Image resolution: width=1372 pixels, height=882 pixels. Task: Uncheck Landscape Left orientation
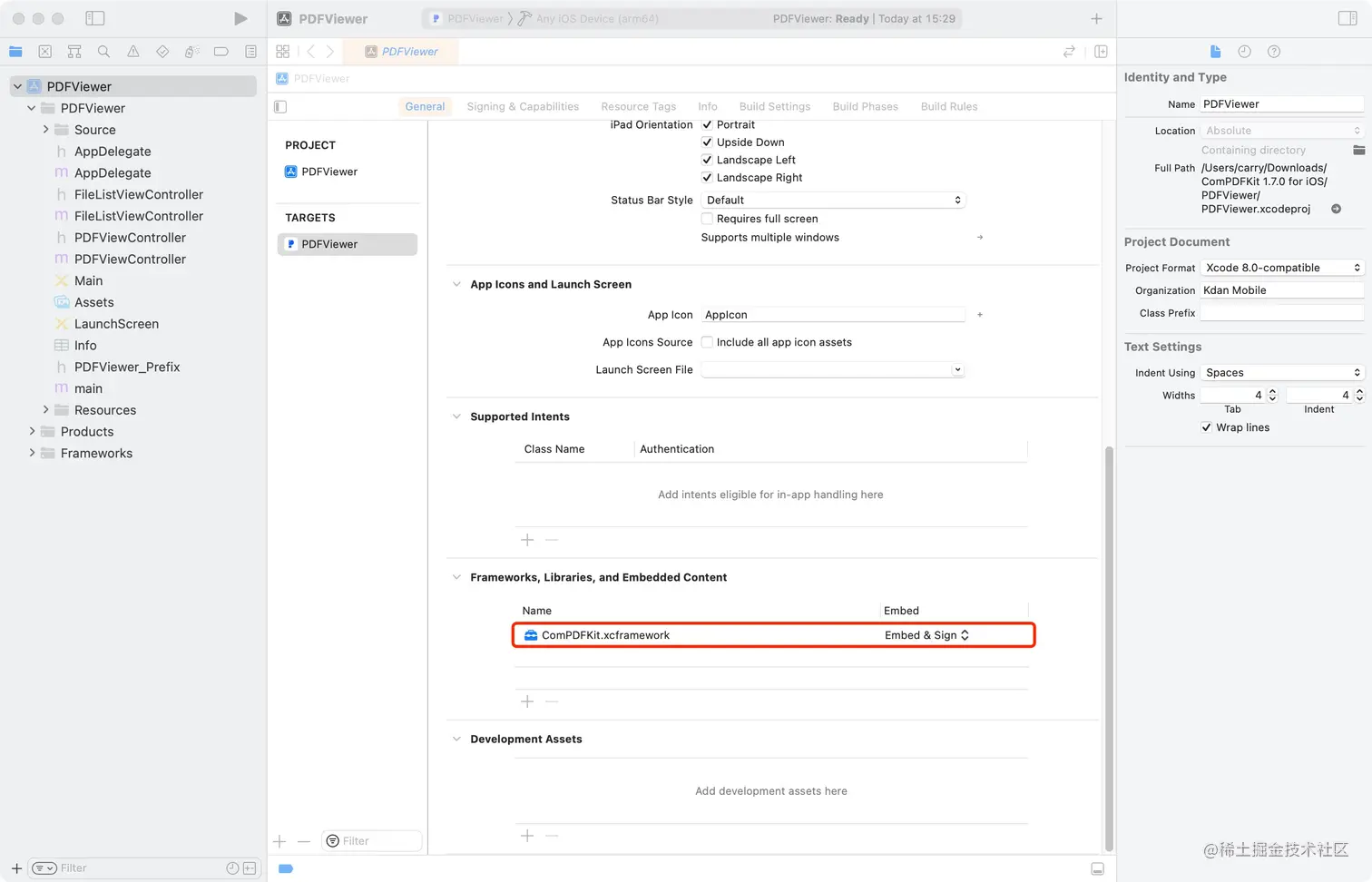click(x=707, y=160)
